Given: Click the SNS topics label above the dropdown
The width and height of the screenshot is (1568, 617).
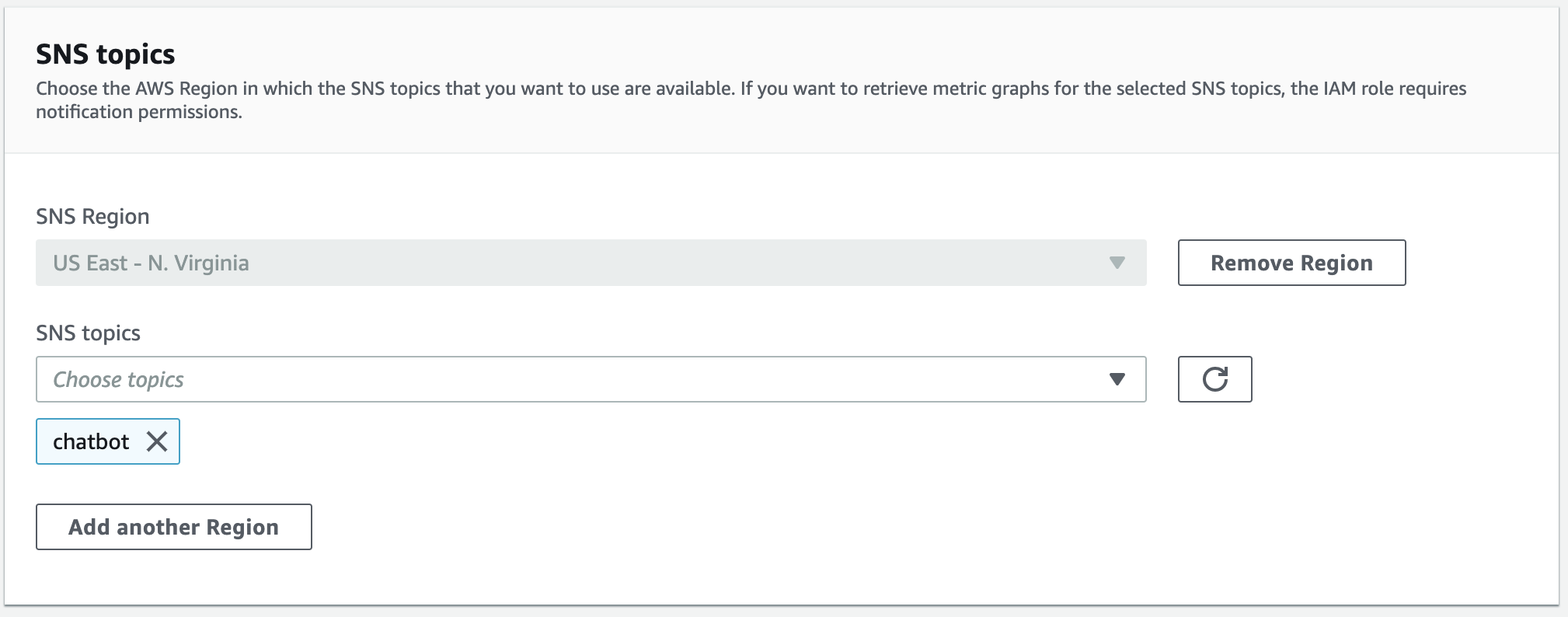Looking at the screenshot, I should (x=88, y=333).
